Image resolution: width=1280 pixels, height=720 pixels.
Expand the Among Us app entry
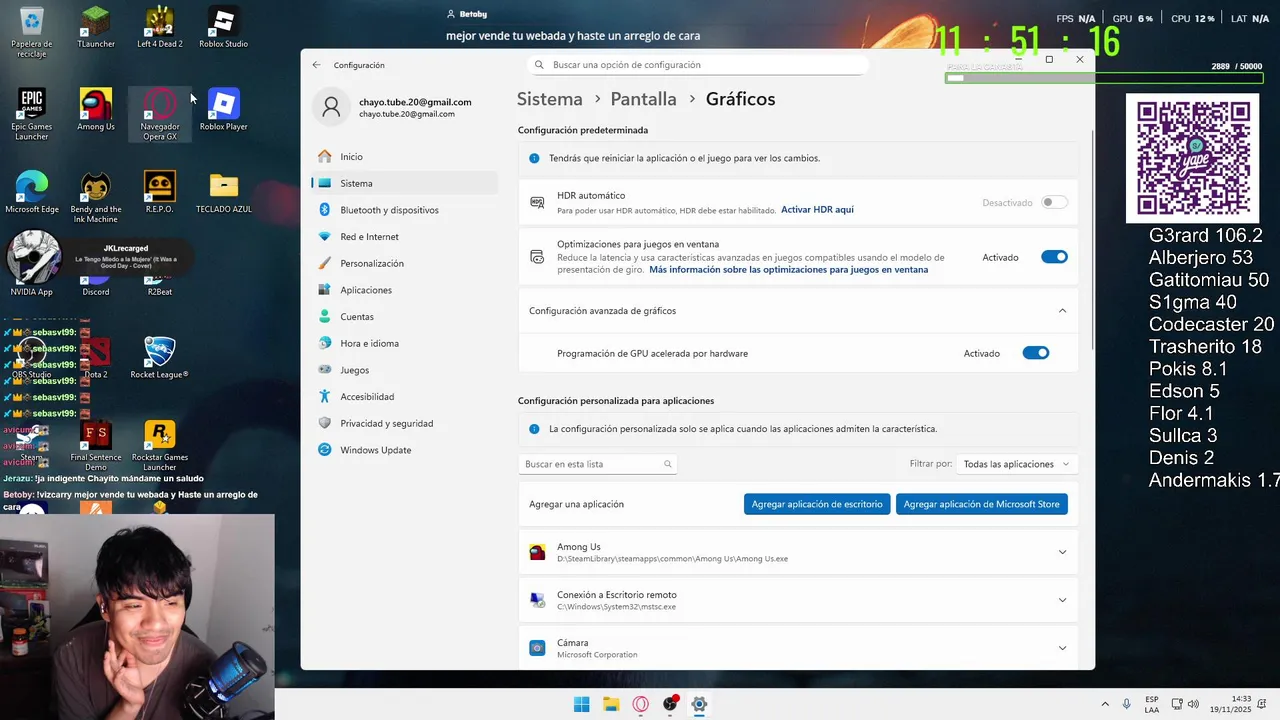(1062, 552)
